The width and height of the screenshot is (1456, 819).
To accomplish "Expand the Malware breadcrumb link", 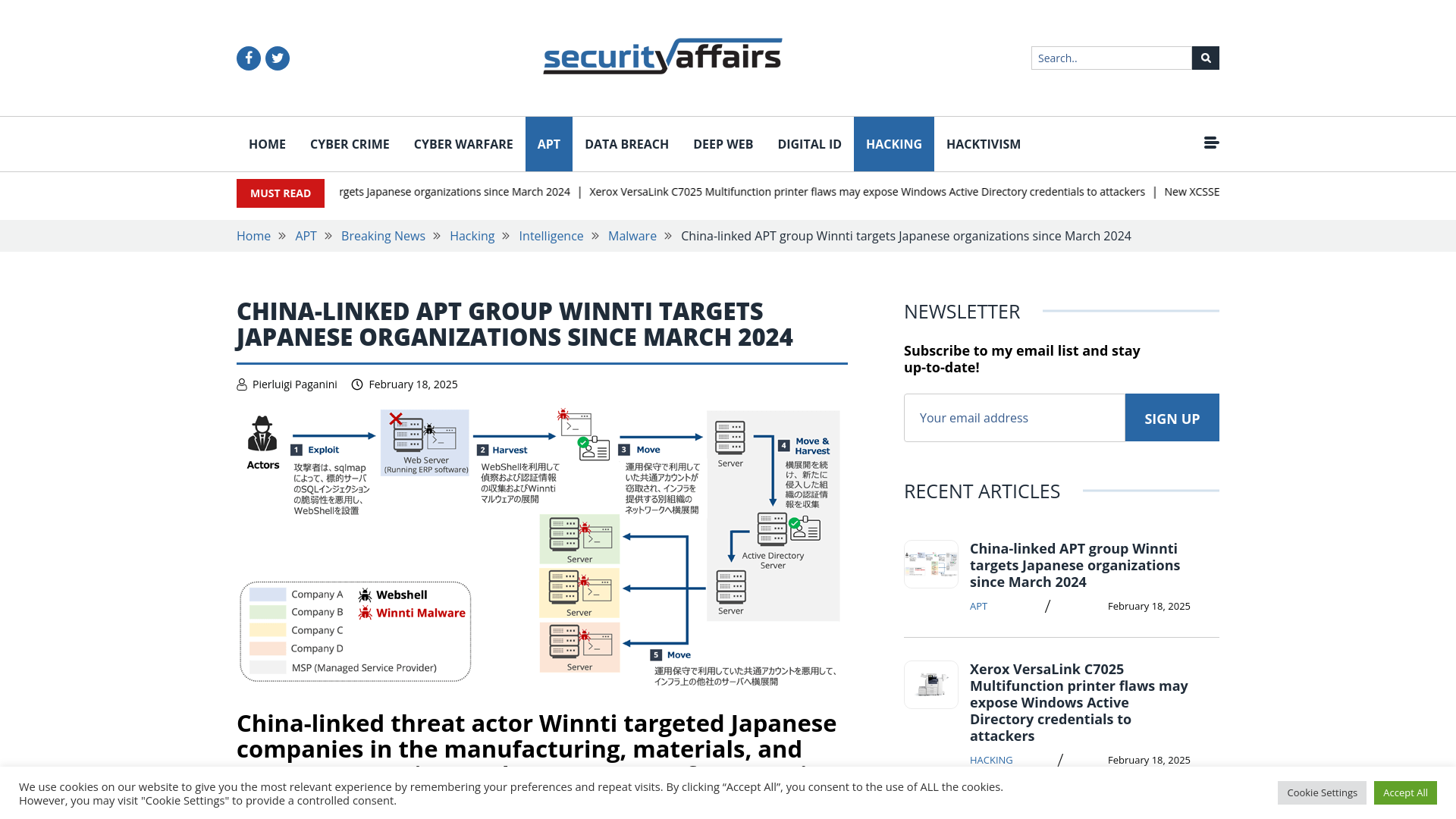I will 632,235.
